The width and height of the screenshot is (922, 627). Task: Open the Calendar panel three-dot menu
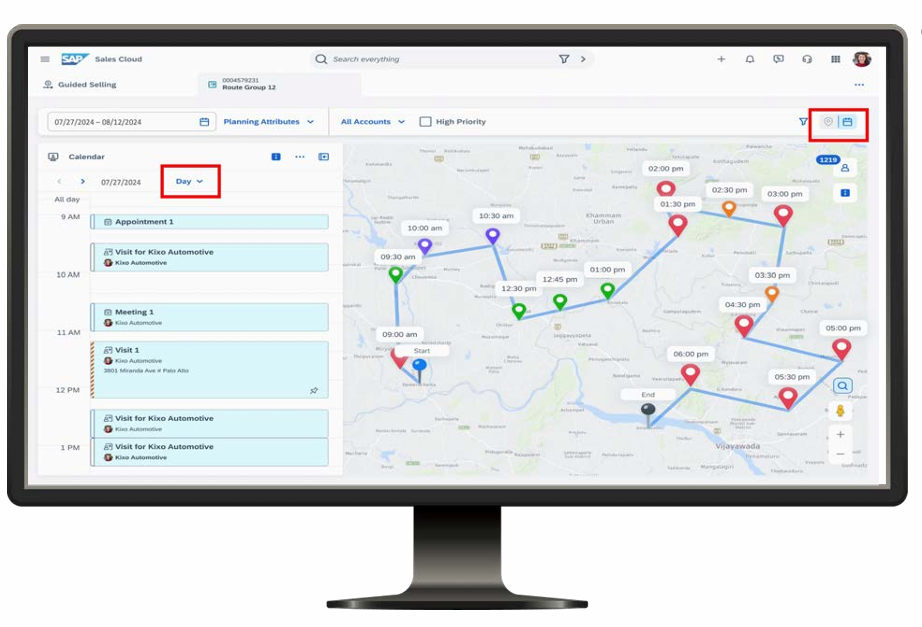[300, 156]
